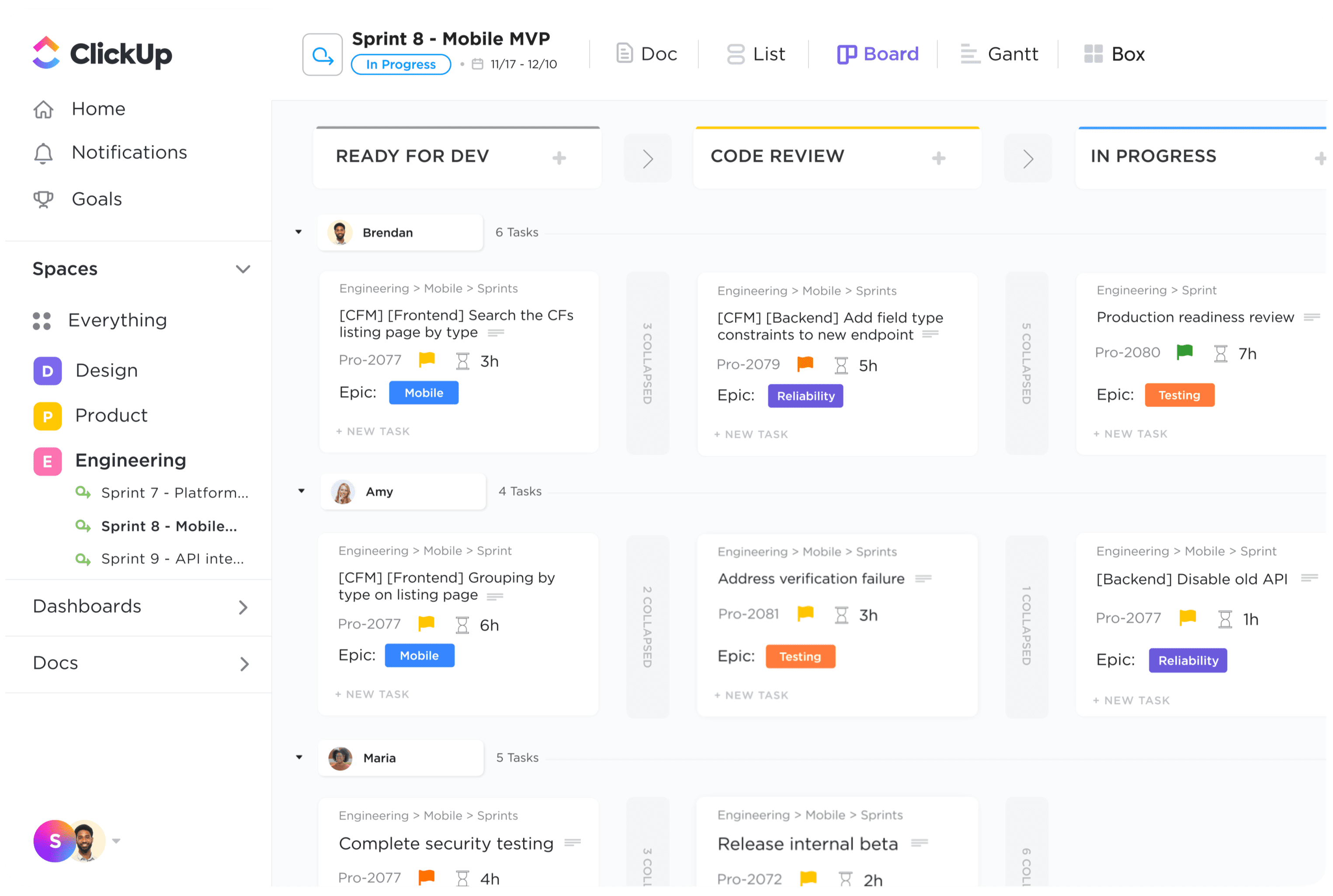The width and height of the screenshot is (1333, 896).
Task: Click the Goals trophy icon
Action: pyautogui.click(x=43, y=199)
